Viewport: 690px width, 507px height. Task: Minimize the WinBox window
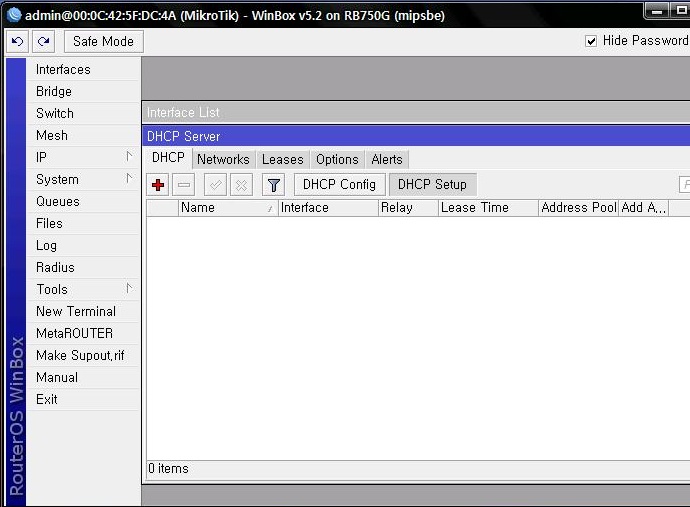(x=657, y=11)
